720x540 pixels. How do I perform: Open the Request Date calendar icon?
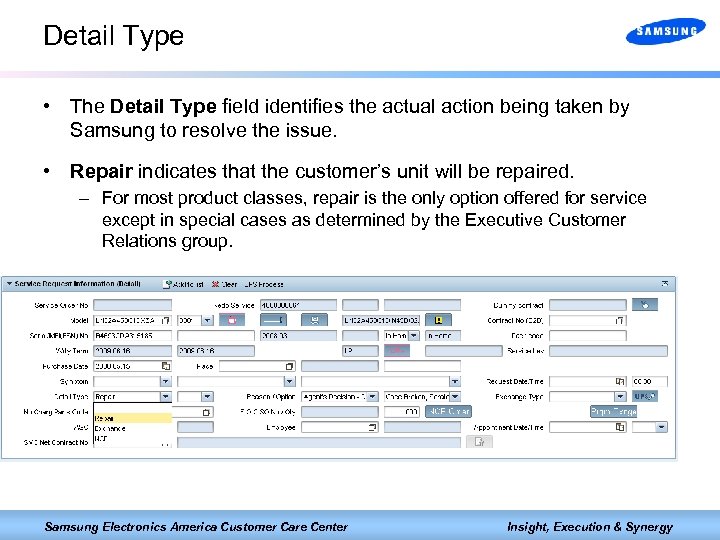click(620, 381)
